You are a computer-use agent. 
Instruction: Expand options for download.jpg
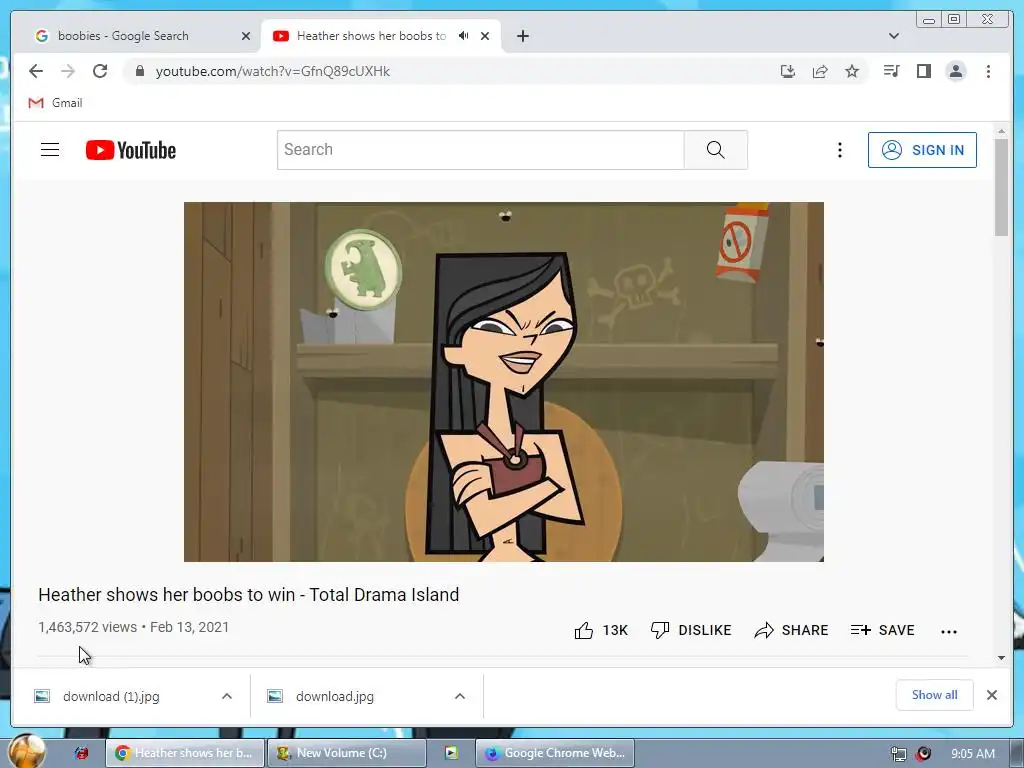pos(460,696)
